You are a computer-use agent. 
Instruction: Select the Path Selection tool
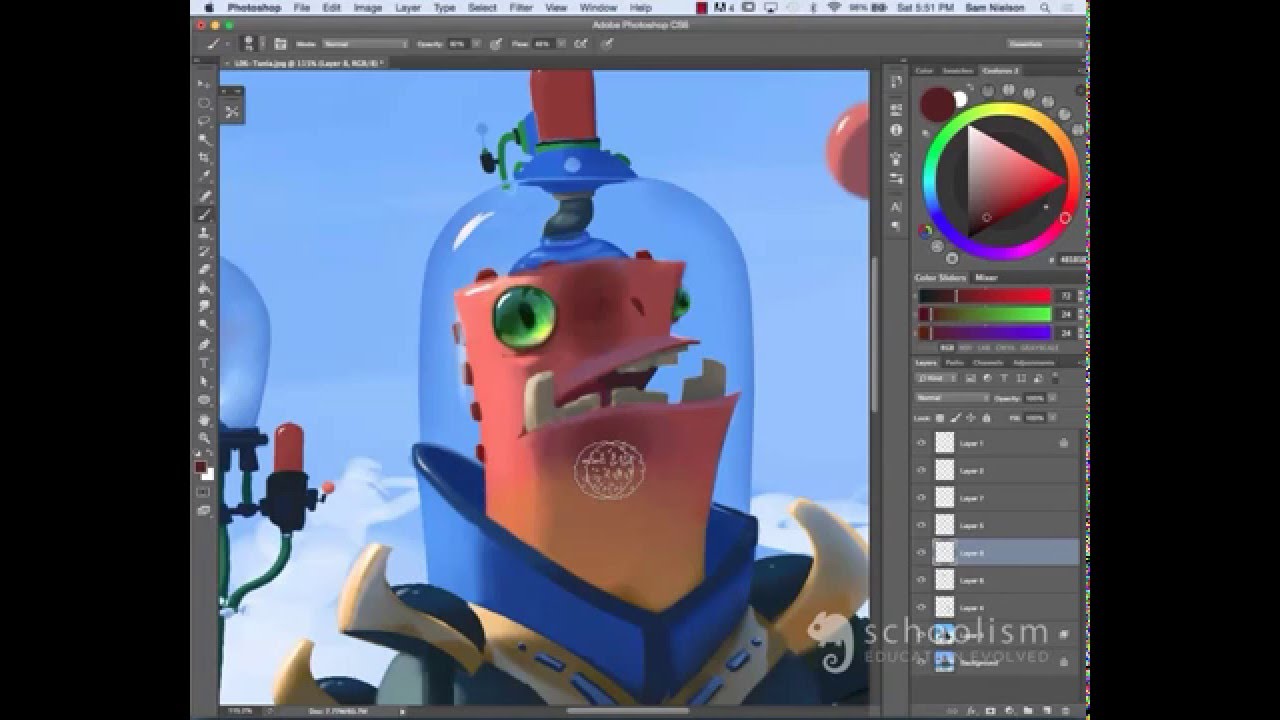click(204, 381)
